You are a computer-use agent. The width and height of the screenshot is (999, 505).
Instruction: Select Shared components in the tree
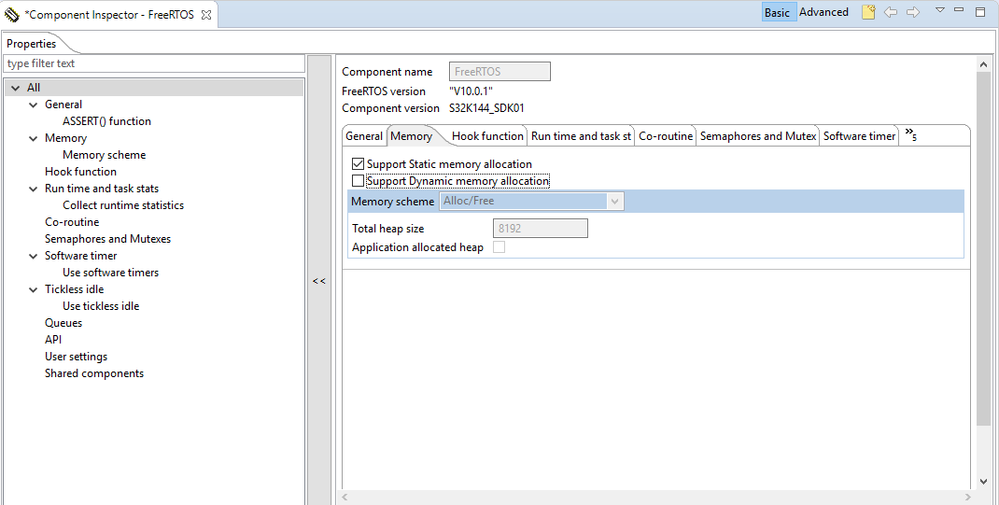click(94, 373)
